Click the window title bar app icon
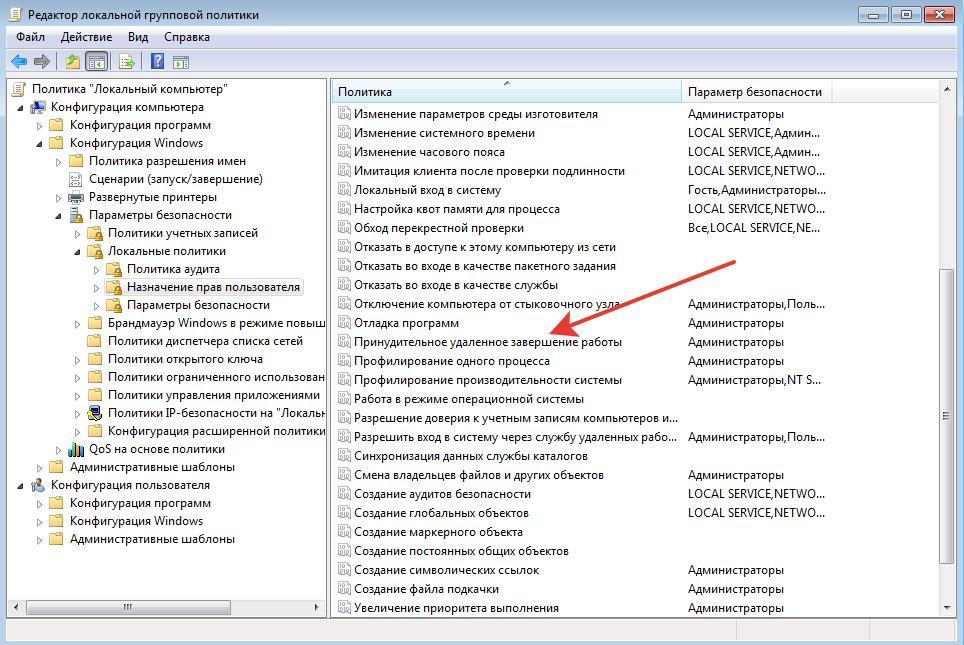 [15, 14]
